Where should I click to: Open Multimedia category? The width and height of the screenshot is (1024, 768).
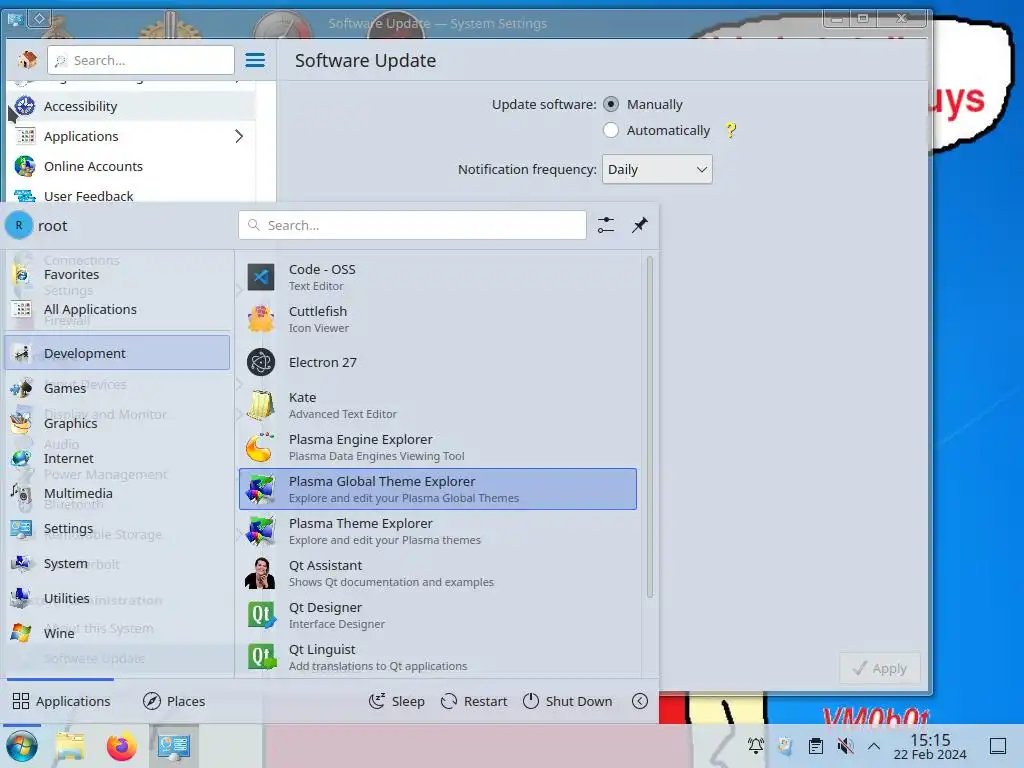tap(118, 493)
